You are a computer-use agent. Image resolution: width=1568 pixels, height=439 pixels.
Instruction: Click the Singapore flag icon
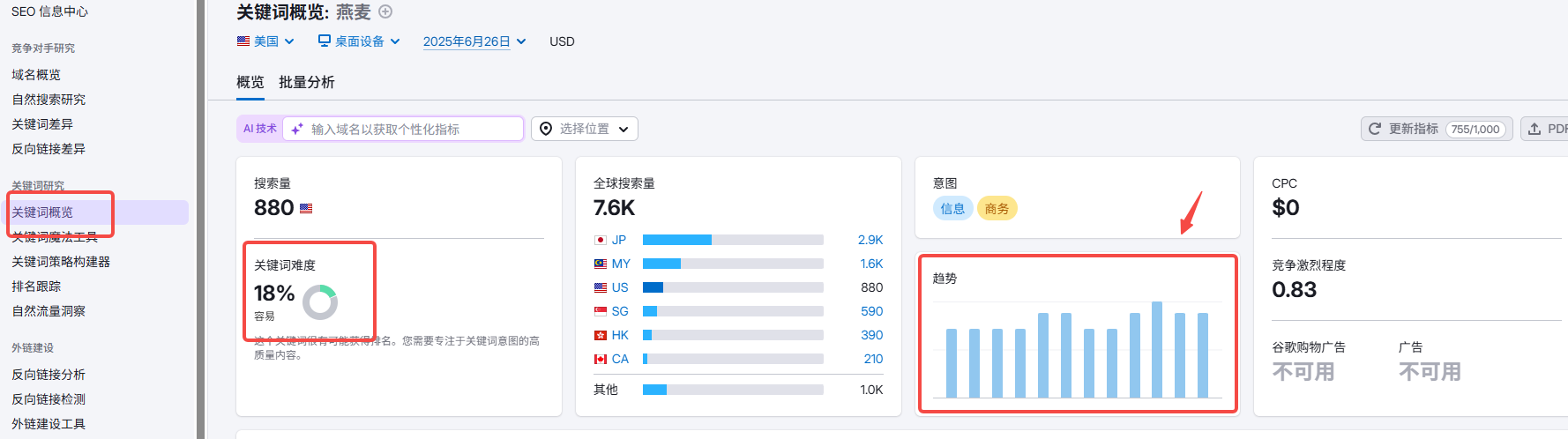pyautogui.click(x=601, y=311)
